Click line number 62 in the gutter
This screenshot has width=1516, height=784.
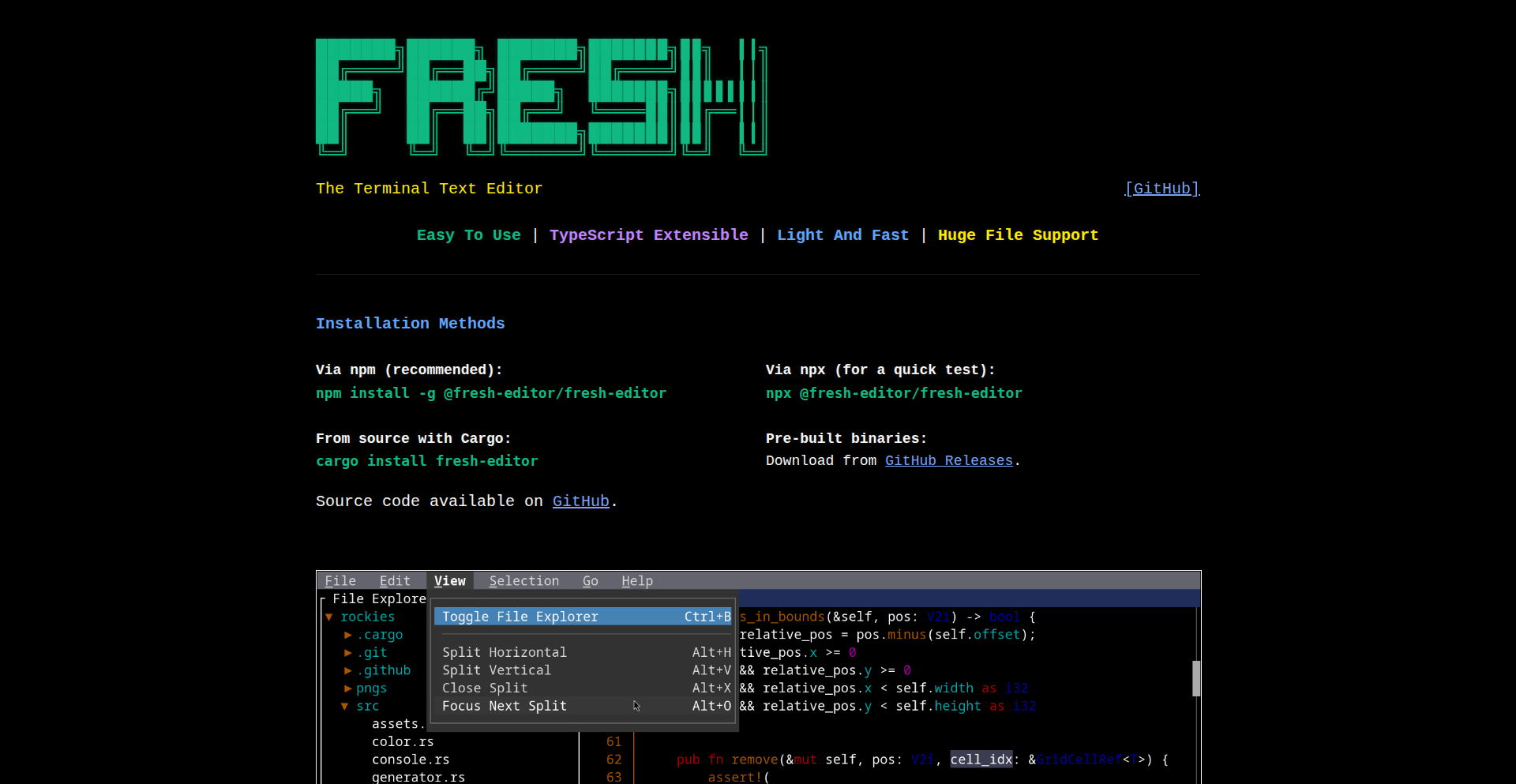pos(614,760)
